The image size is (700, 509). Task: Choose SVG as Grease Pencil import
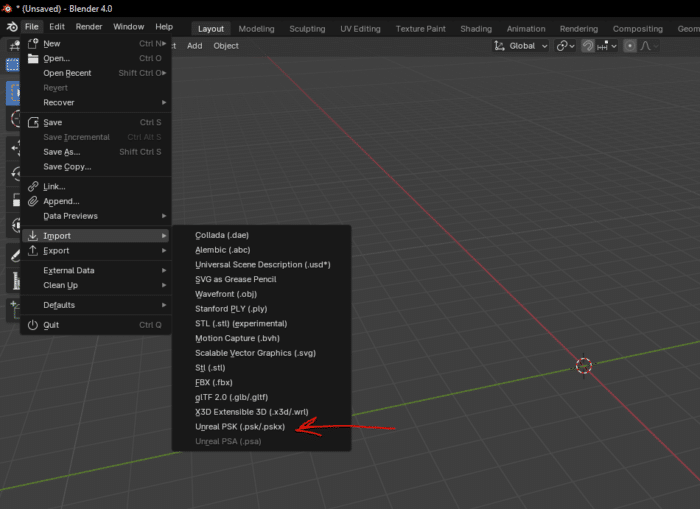tap(262, 279)
